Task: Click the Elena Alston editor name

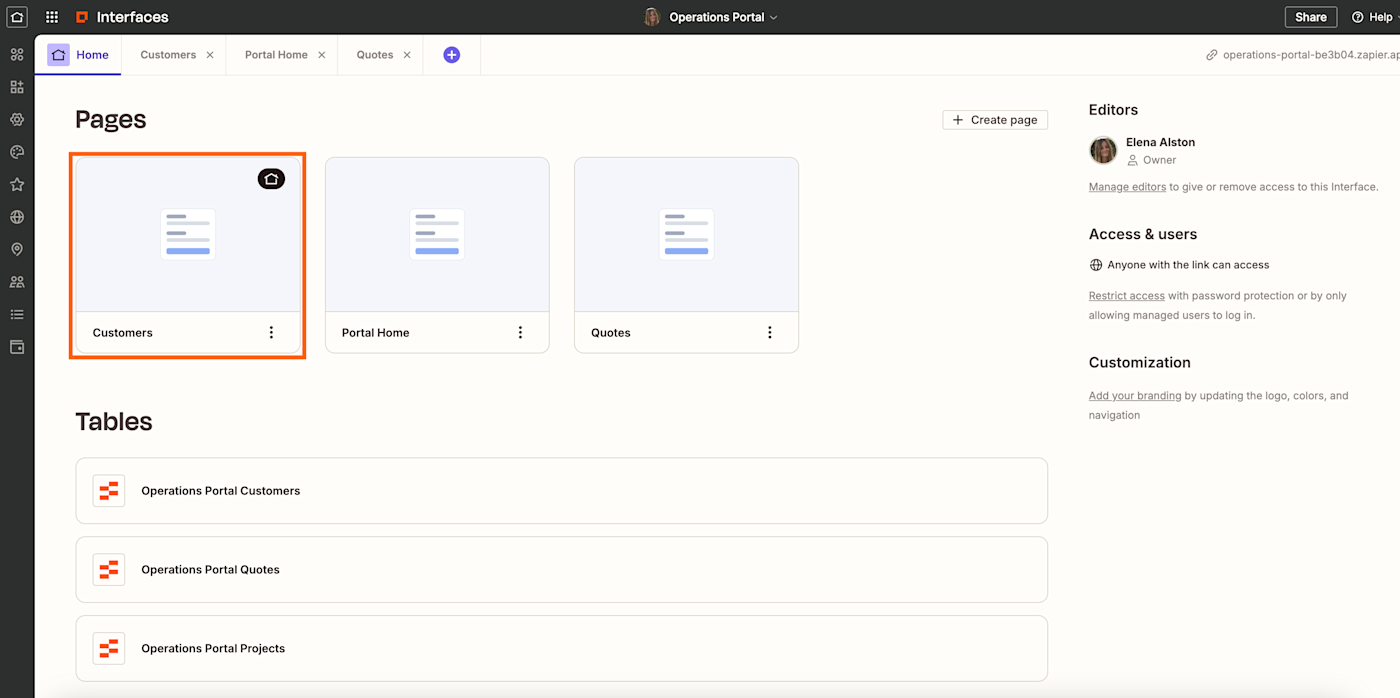Action: click(x=1160, y=142)
